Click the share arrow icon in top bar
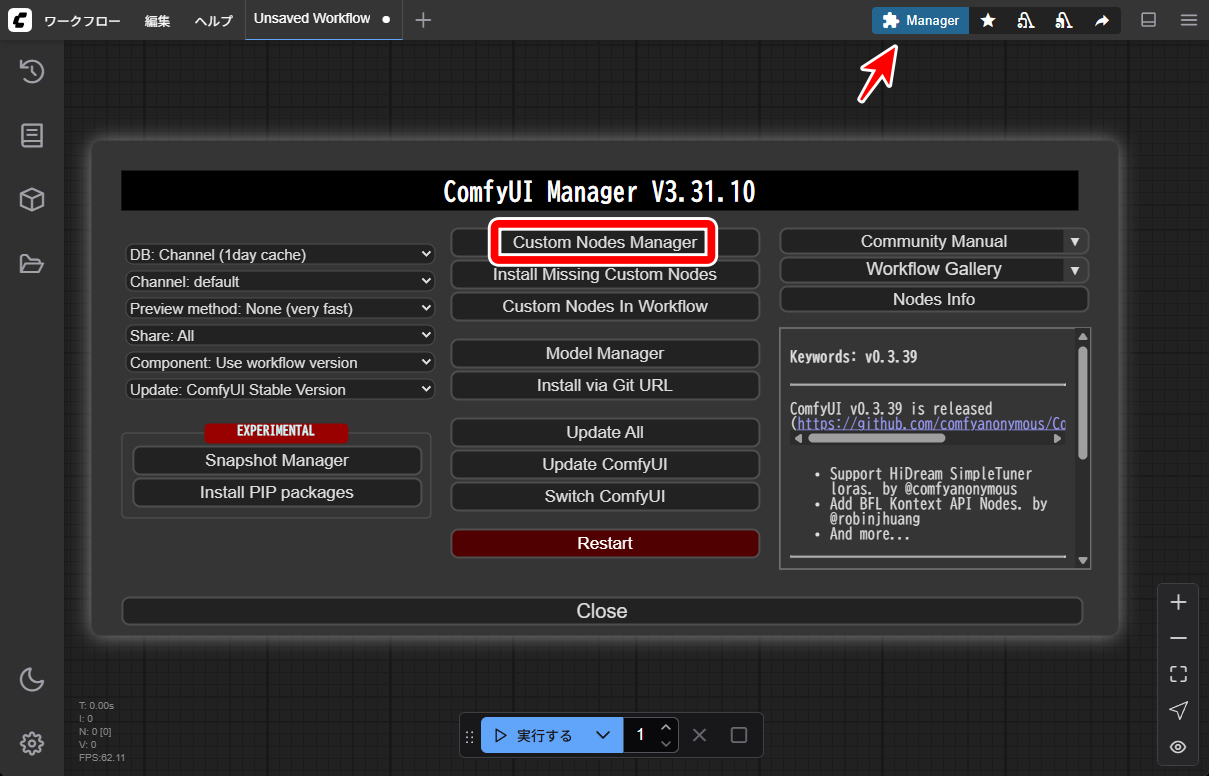Screen dimensions: 1209x776 pyautogui.click(x=1102, y=20)
